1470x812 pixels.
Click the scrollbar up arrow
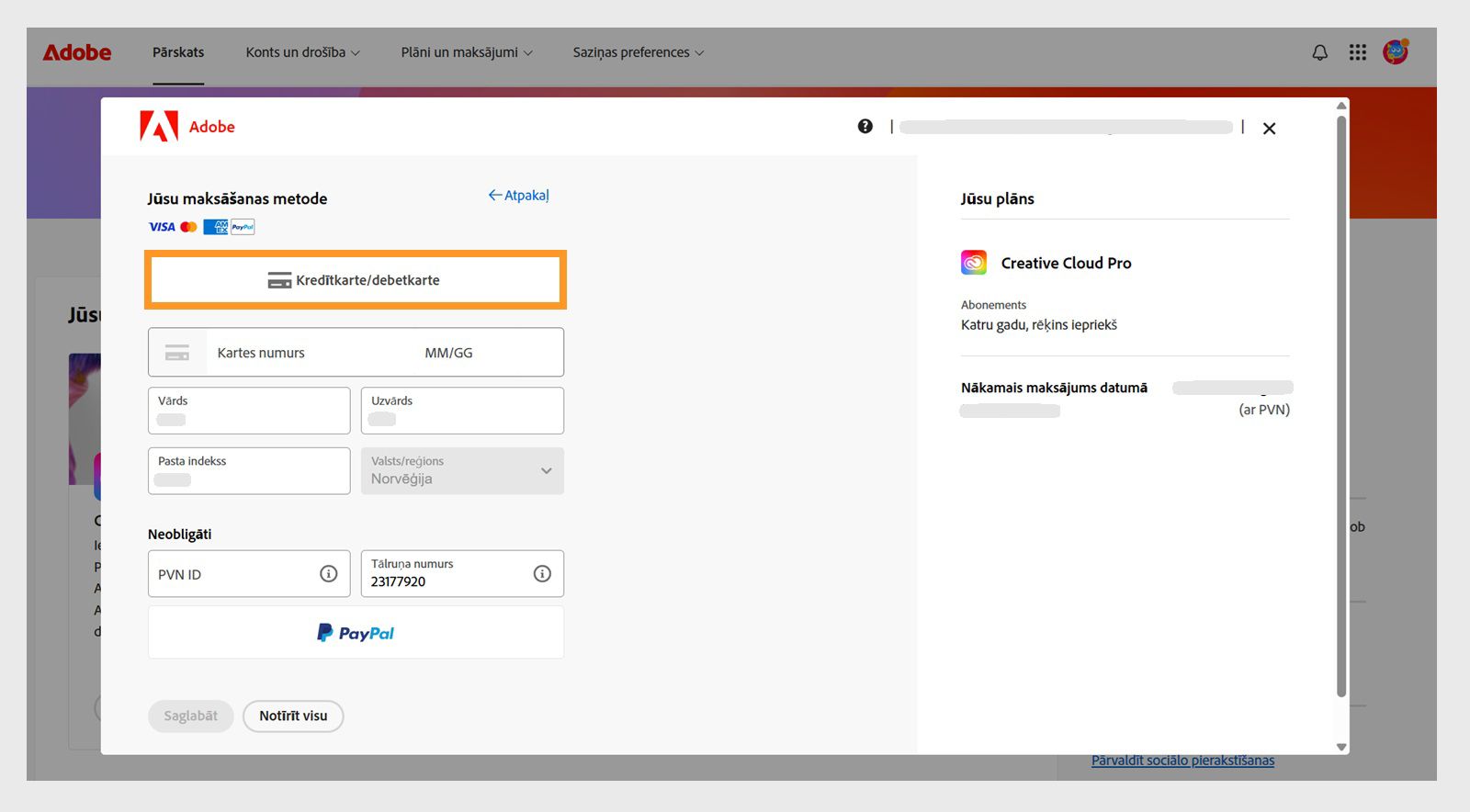click(x=1341, y=106)
